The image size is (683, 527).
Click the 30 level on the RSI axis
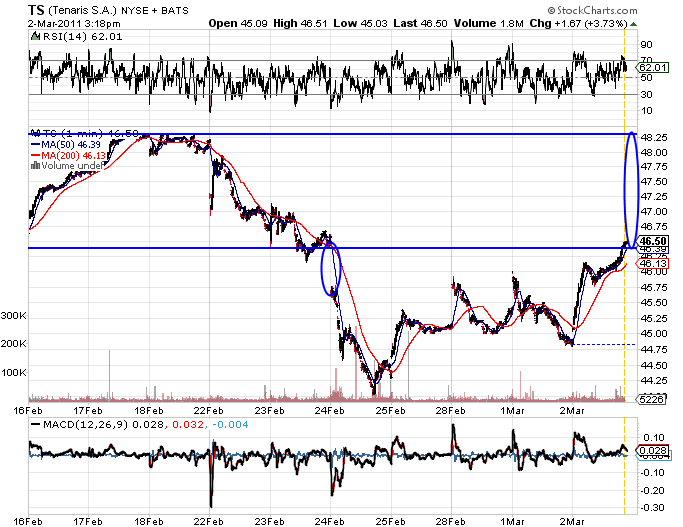(647, 95)
